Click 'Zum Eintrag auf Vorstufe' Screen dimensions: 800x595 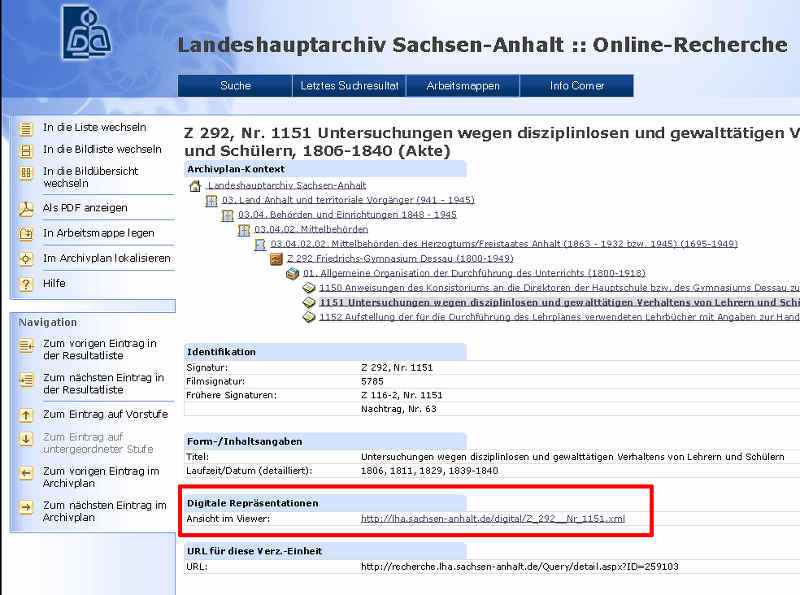point(106,414)
